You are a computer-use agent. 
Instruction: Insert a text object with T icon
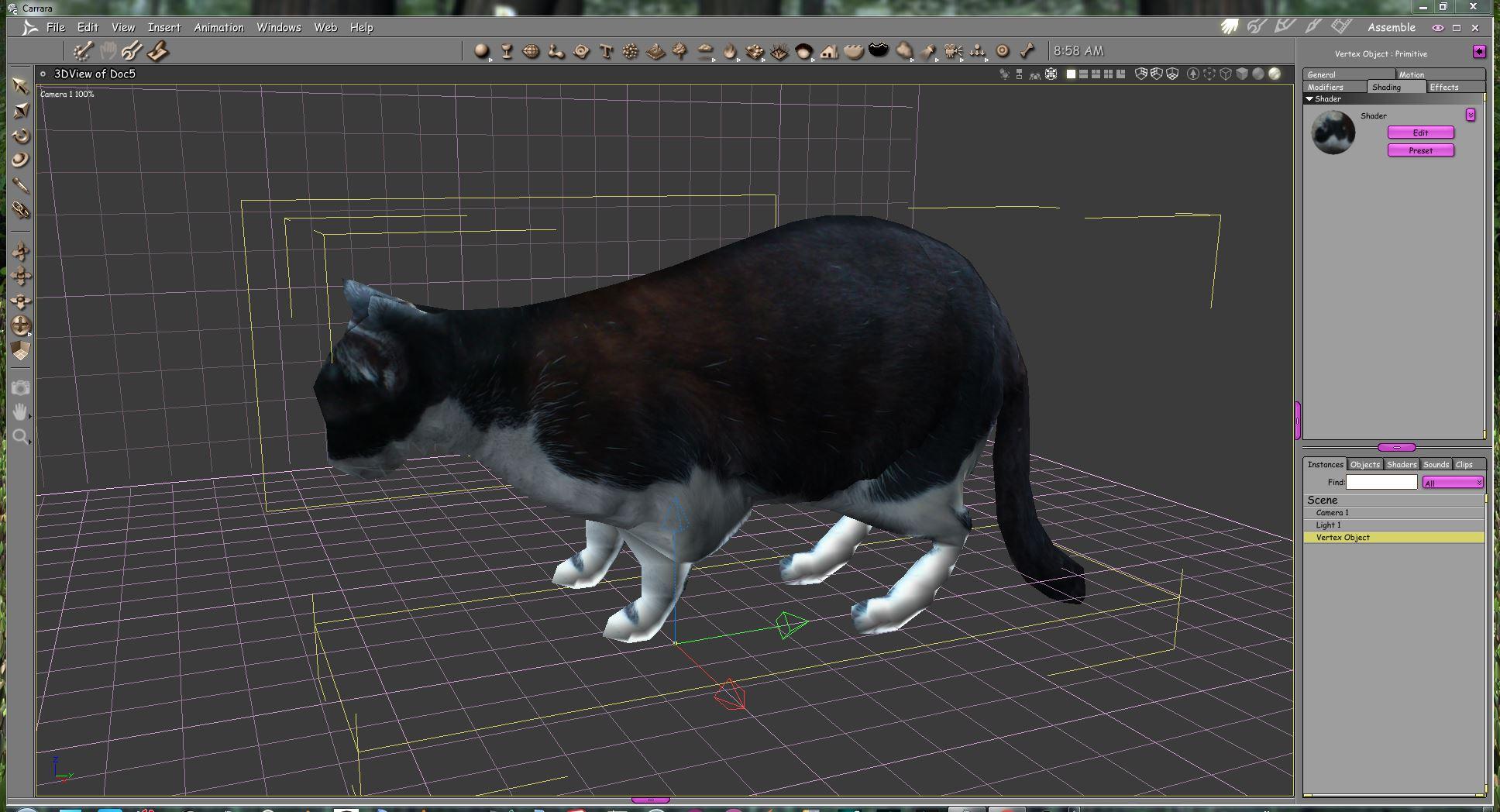pyautogui.click(x=606, y=51)
